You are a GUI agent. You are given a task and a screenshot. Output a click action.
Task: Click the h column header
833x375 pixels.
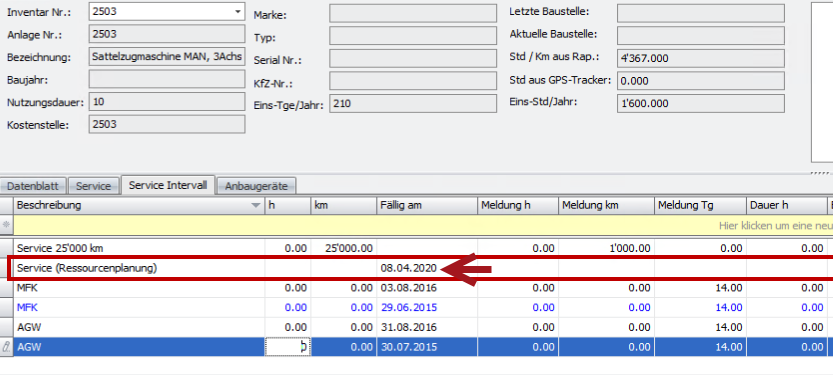point(288,206)
